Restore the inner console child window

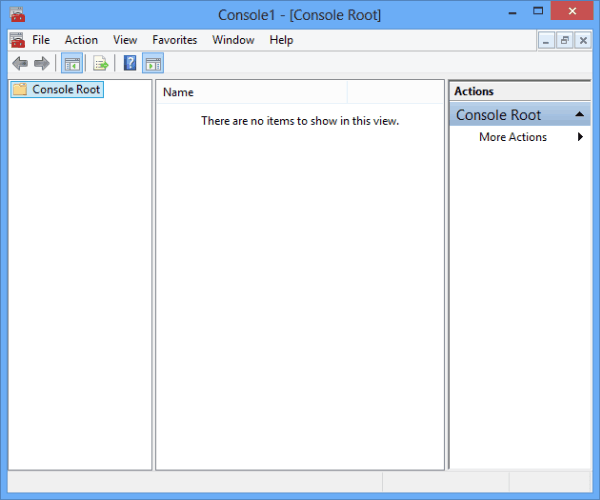click(564, 41)
